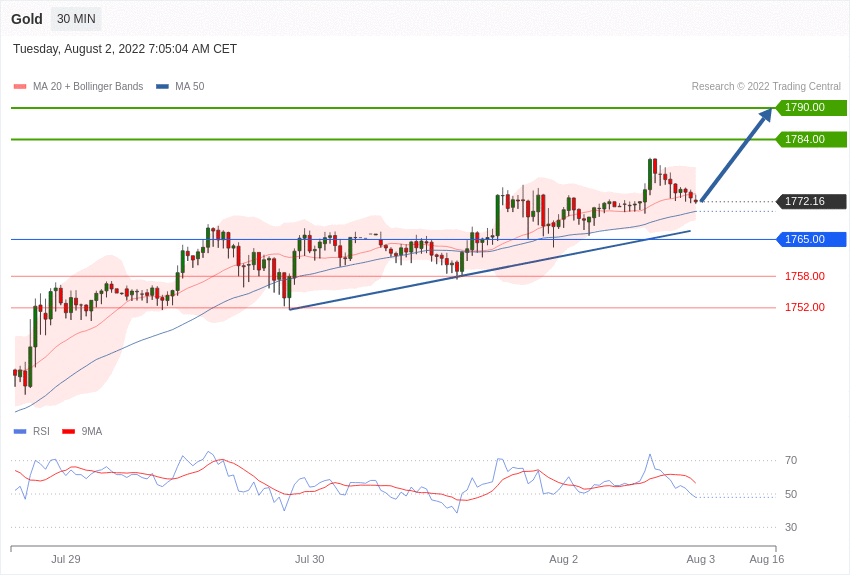Click the 9MA legend label
The width and height of the screenshot is (850, 576).
click(x=92, y=431)
